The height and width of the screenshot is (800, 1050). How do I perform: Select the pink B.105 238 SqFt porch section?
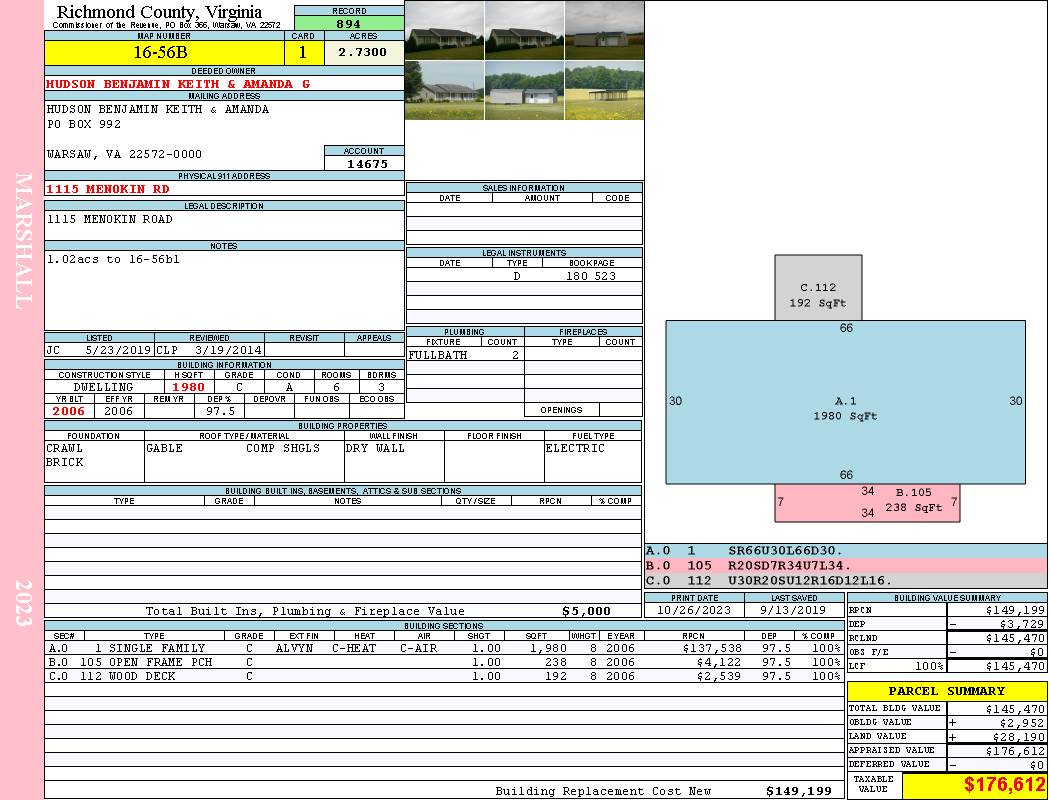[x=867, y=502]
